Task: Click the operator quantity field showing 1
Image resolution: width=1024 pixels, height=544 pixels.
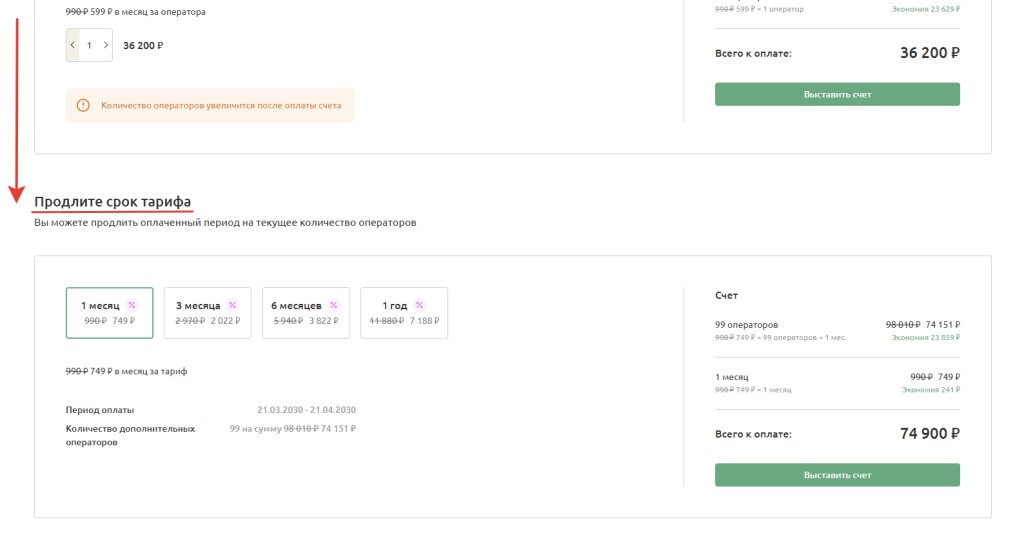Action: click(x=89, y=45)
